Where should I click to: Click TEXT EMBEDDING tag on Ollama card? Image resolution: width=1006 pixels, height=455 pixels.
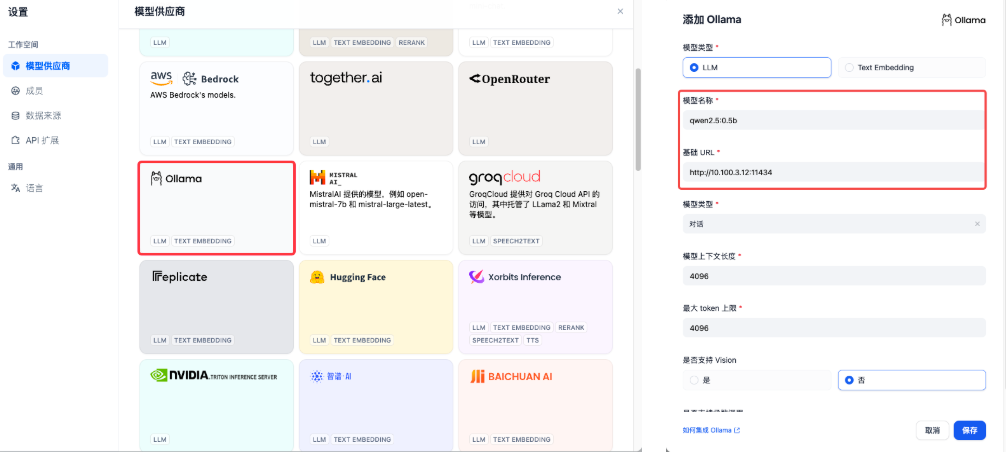coord(203,241)
